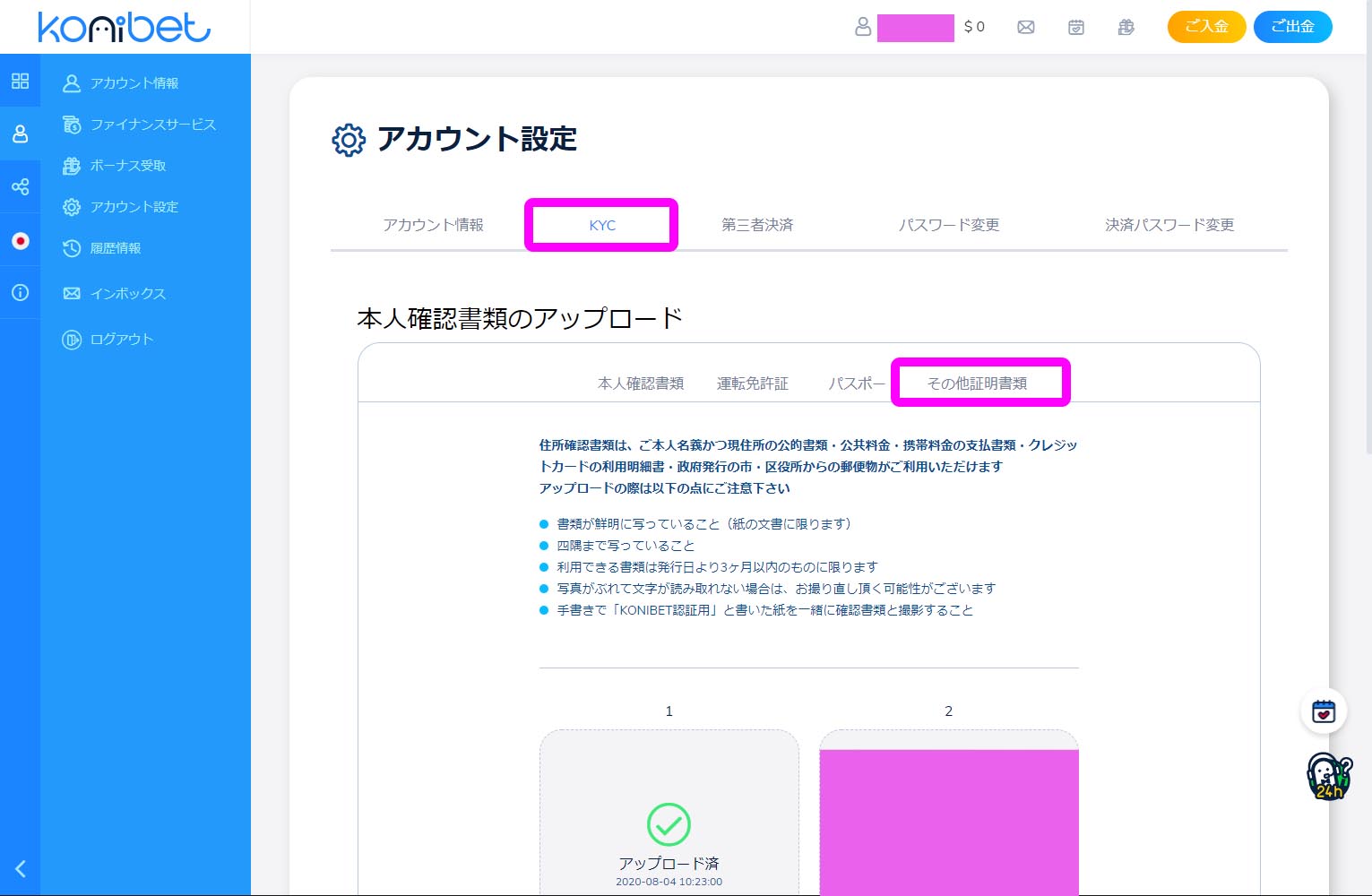Screen dimensions: 1372x896
Task: Switch to the 第三者決済 tab
Action: pos(757,225)
